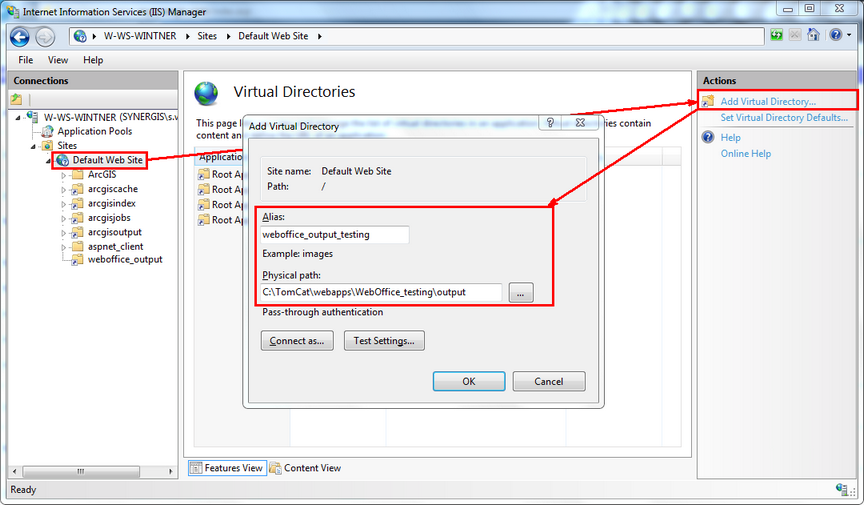Click arrow after Default Web Site breadcrumb
The height and width of the screenshot is (505, 864).
pyautogui.click(x=320, y=36)
